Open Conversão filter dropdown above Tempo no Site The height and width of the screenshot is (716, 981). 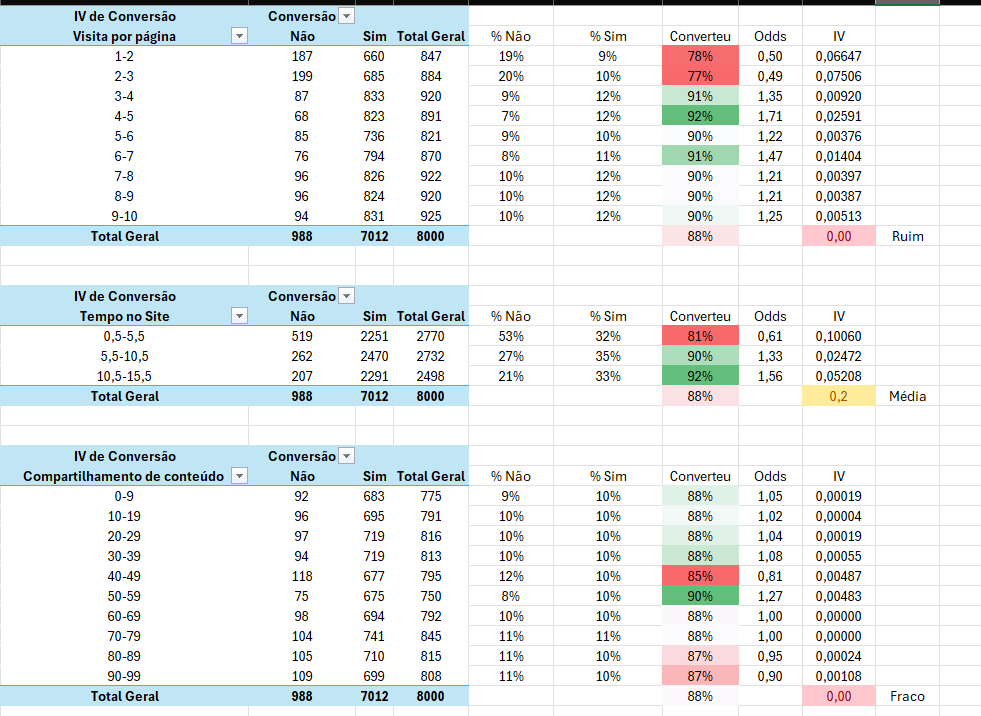coord(346,296)
